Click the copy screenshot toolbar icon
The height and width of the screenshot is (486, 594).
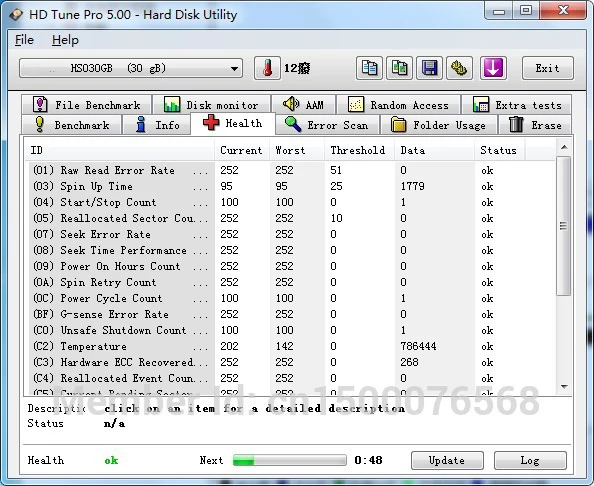tap(399, 68)
